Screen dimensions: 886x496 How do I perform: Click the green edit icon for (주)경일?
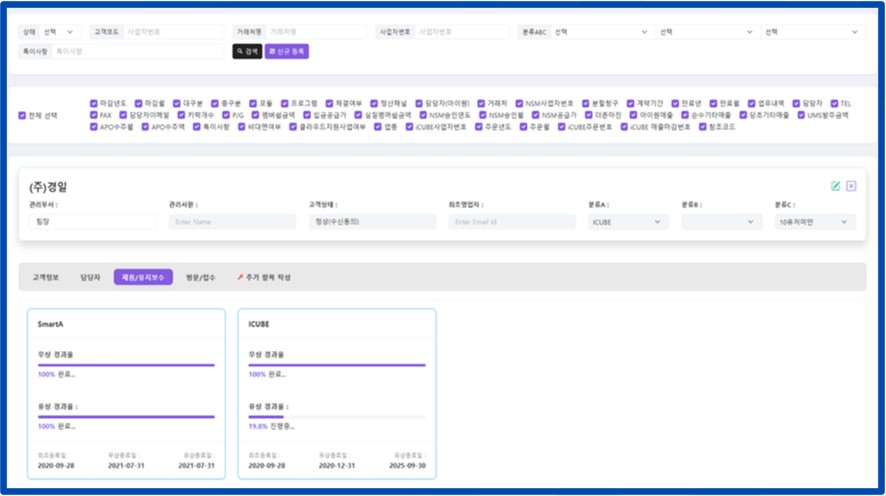tap(836, 186)
